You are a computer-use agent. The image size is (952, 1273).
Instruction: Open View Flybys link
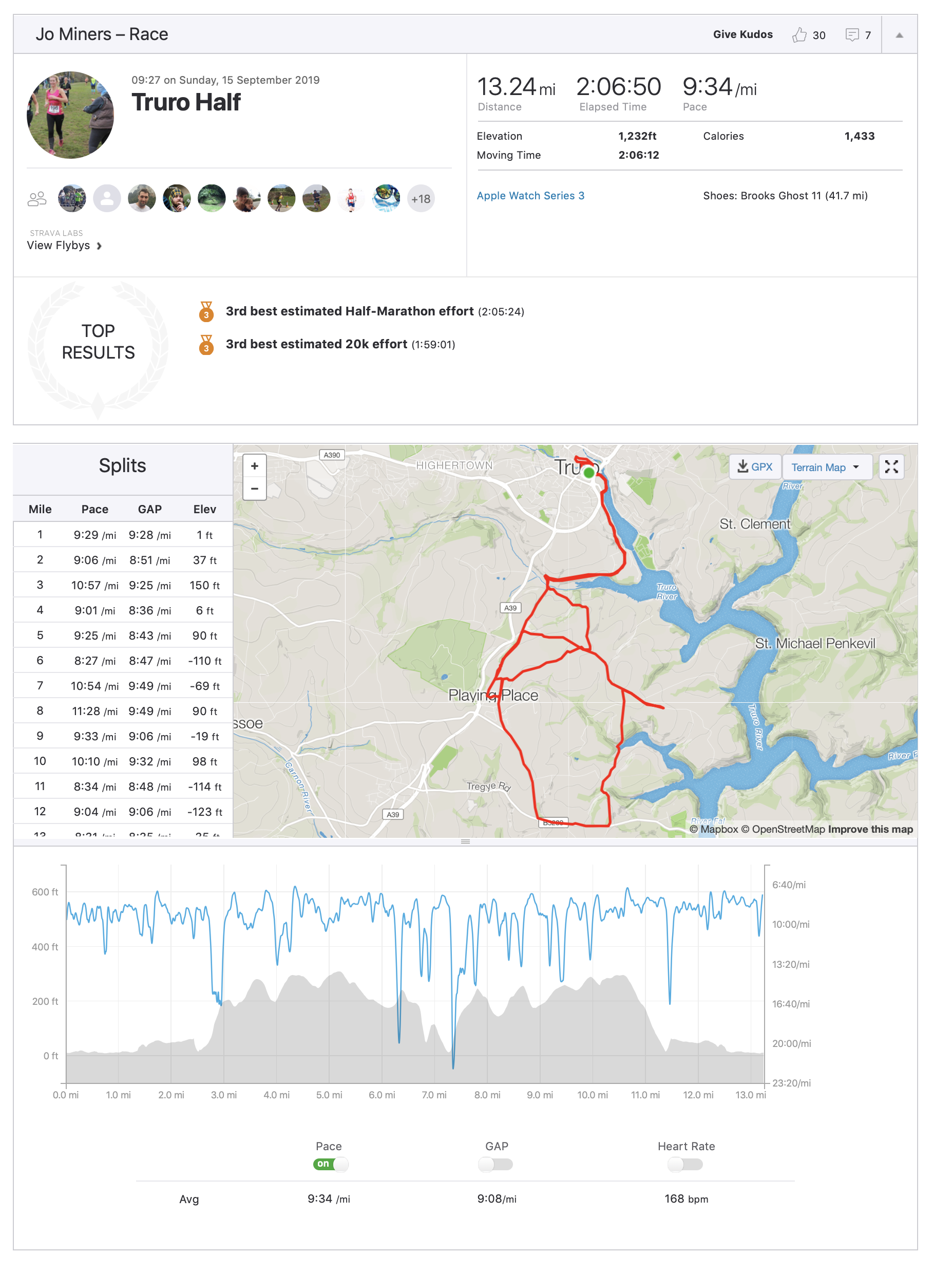click(x=64, y=246)
